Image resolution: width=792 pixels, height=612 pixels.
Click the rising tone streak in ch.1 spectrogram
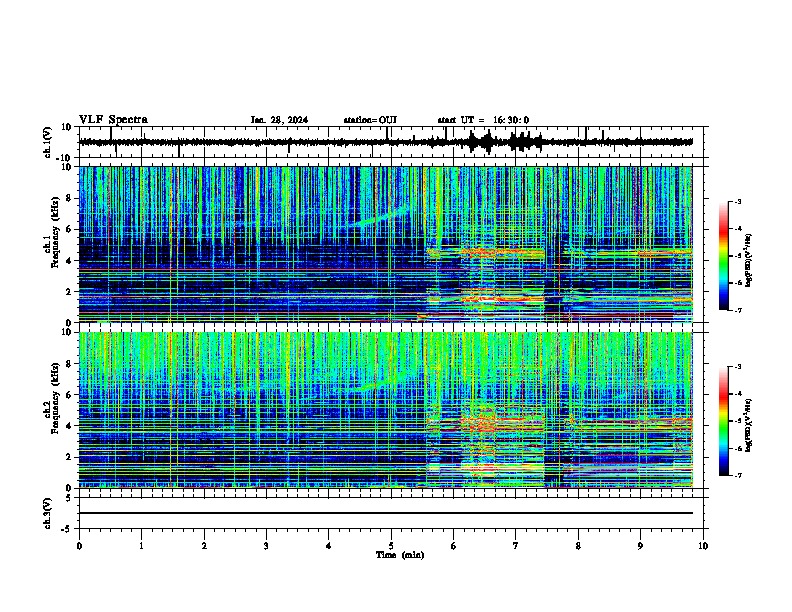coord(380,216)
